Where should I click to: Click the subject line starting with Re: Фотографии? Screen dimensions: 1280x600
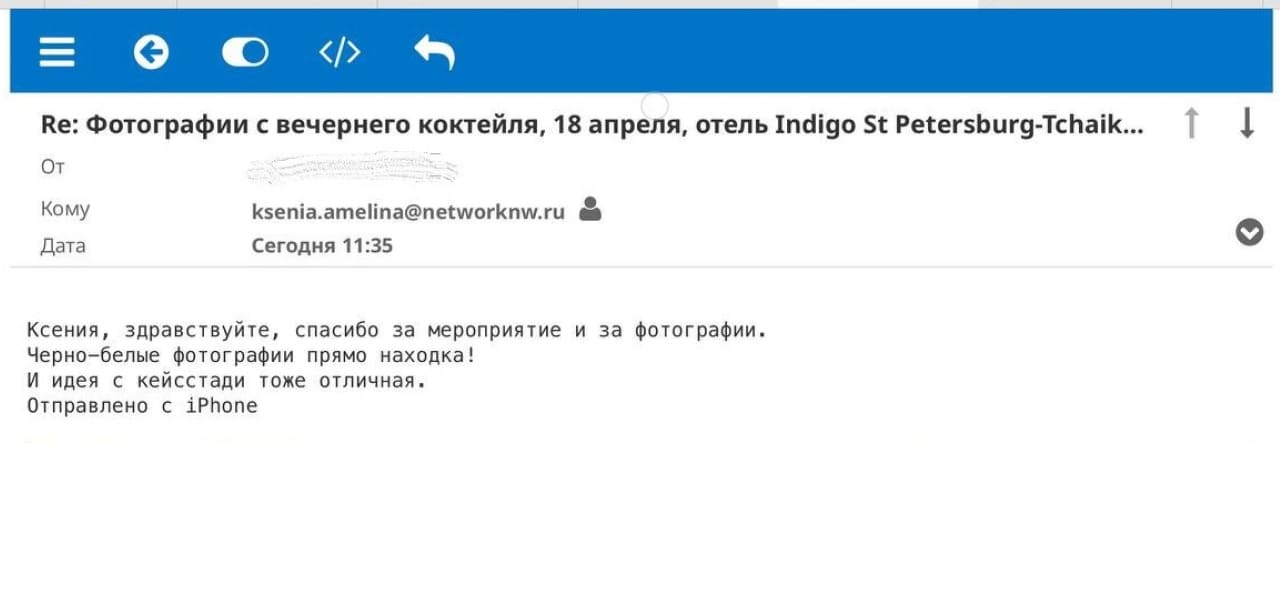(592, 125)
